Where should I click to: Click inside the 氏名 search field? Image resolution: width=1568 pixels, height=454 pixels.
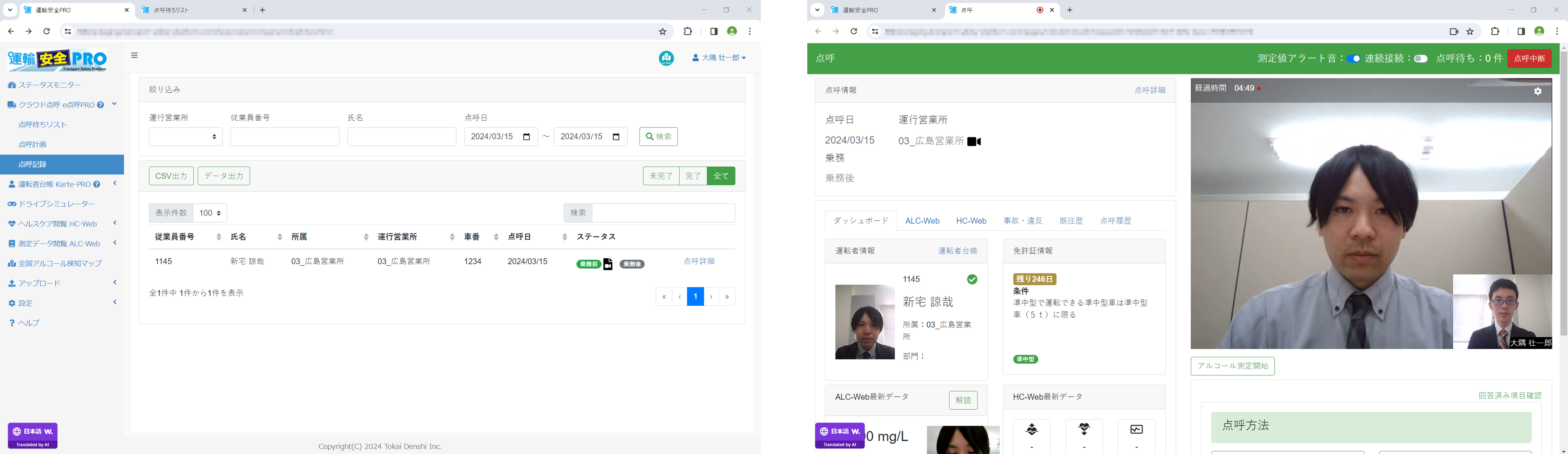[x=402, y=137]
